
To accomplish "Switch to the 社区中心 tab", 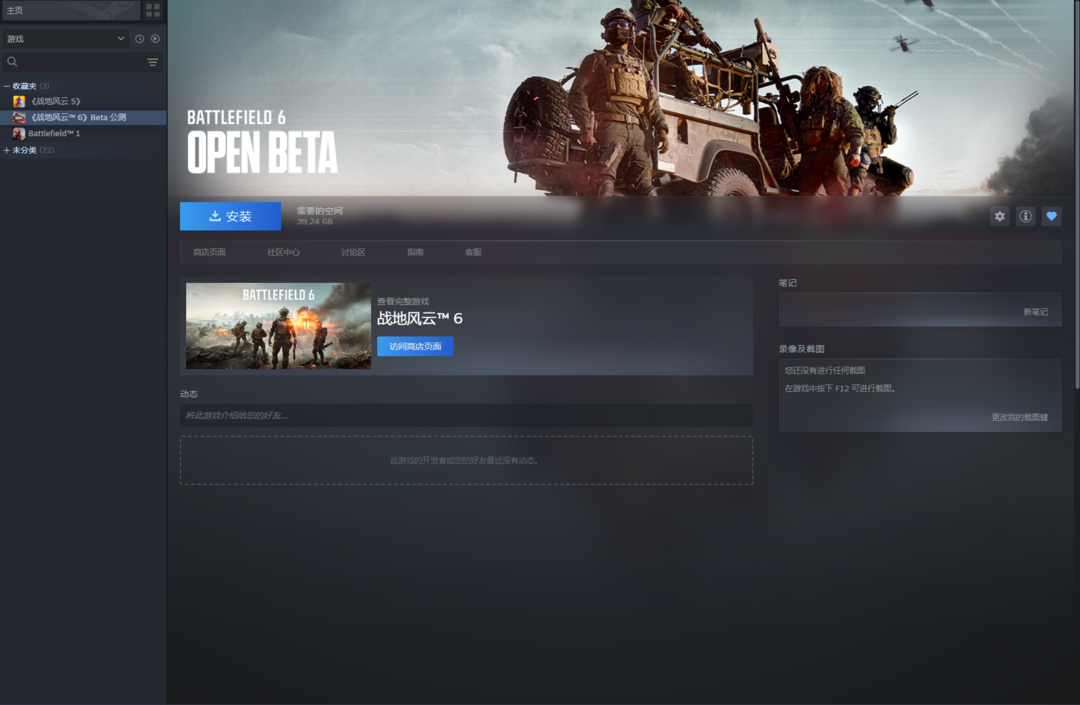I will point(283,252).
